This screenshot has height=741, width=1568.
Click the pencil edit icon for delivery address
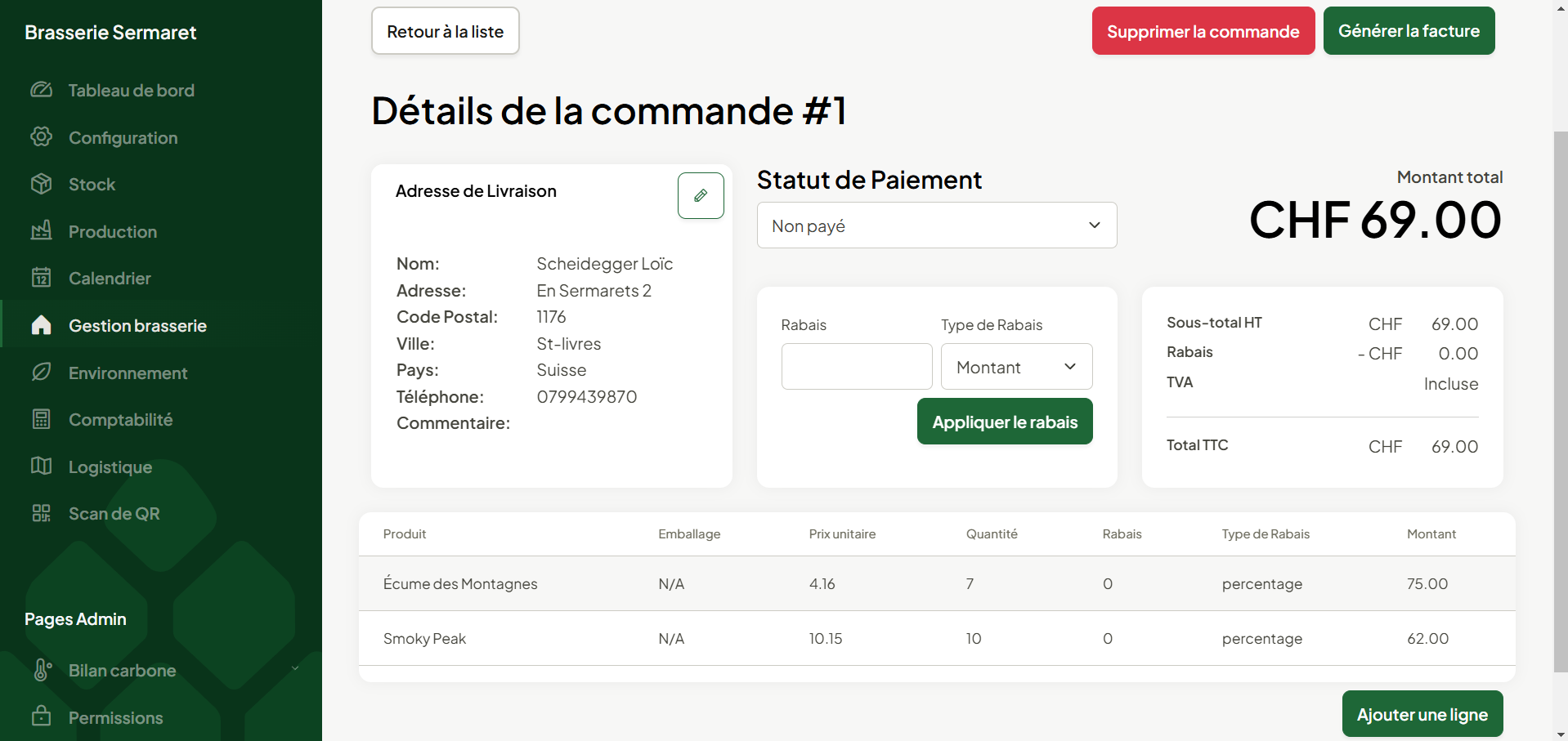point(701,196)
